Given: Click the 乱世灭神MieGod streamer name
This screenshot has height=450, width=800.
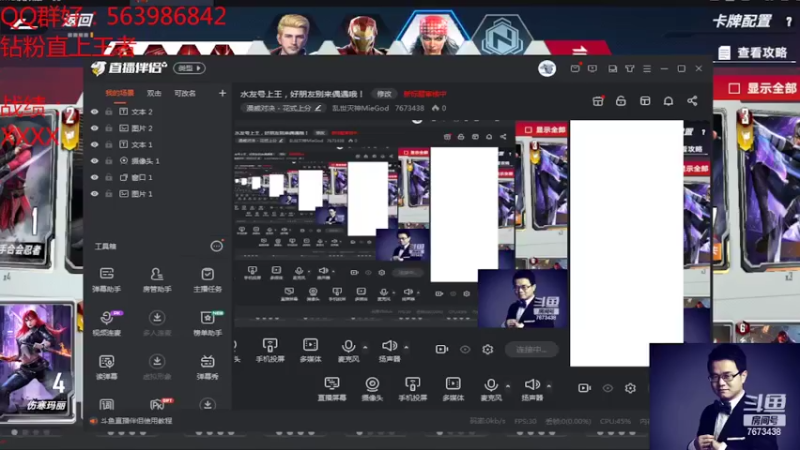Looking at the screenshot, I should point(360,108).
